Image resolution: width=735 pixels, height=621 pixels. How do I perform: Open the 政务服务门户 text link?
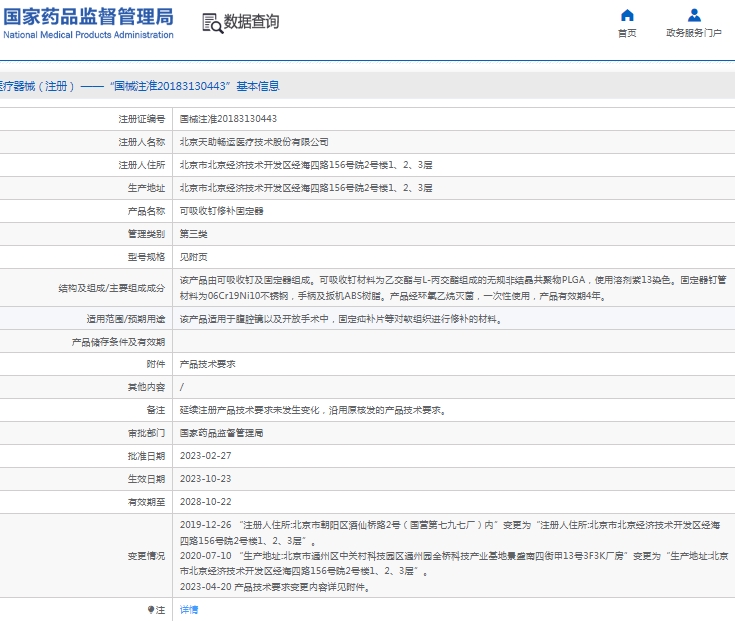pos(694,33)
